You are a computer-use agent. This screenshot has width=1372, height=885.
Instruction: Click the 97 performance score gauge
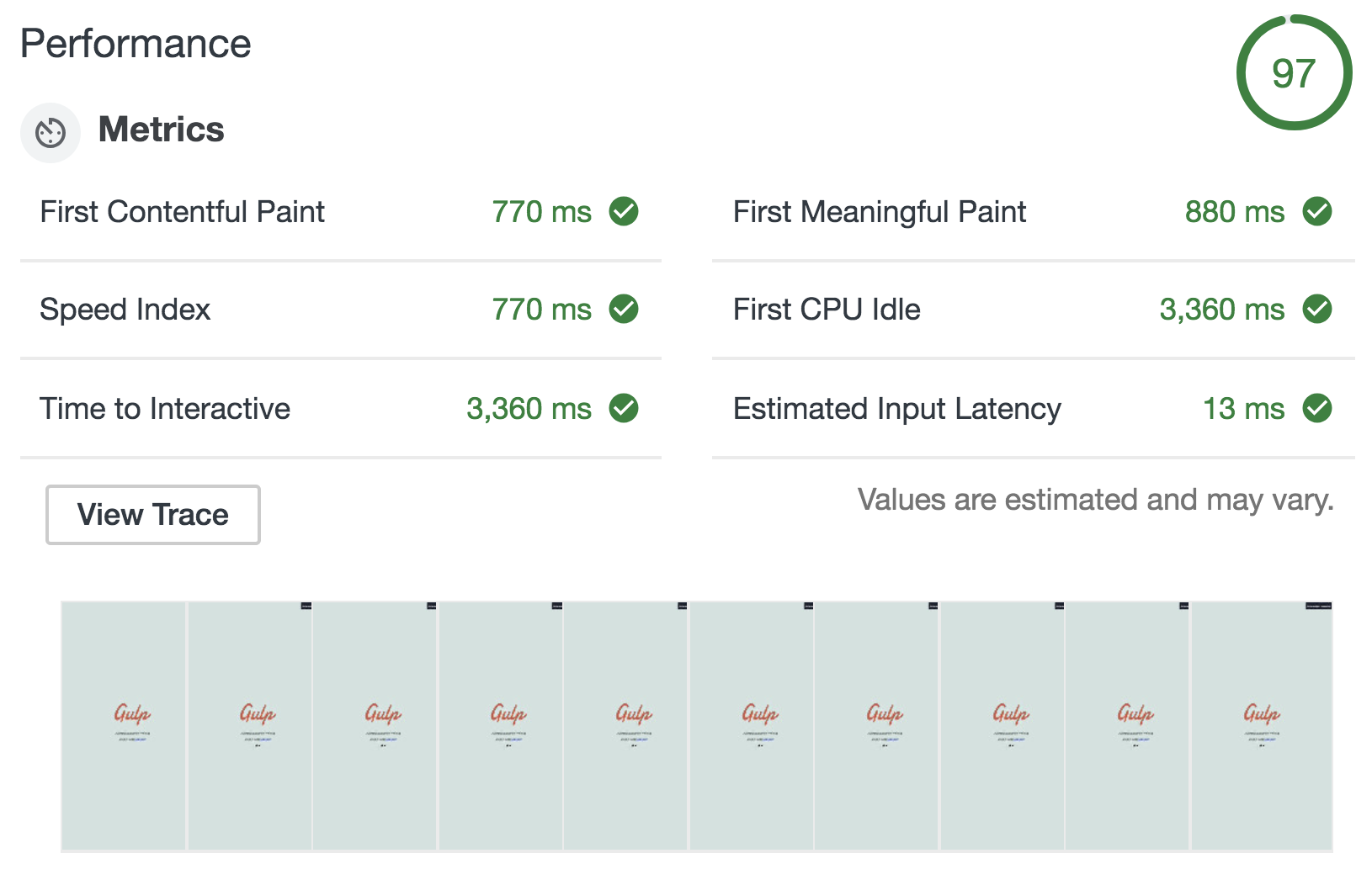pos(1294,73)
